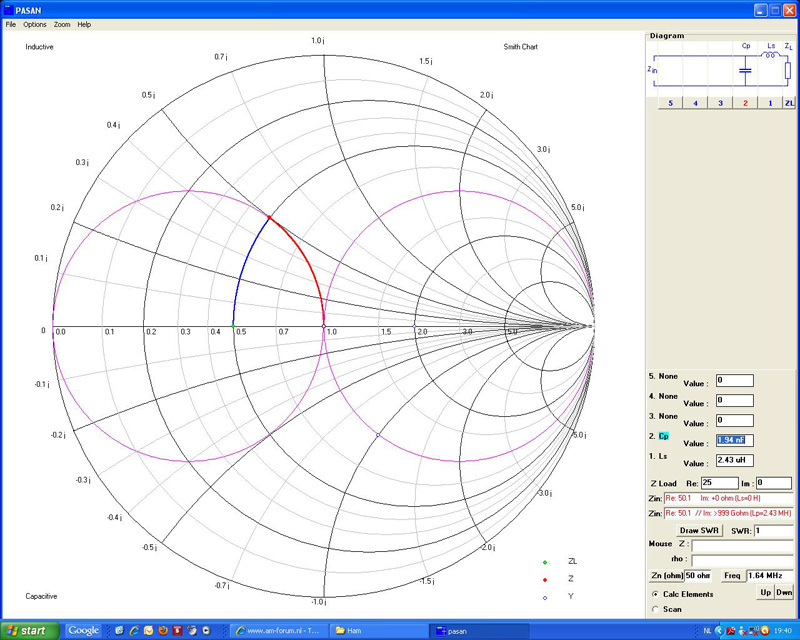Image resolution: width=800 pixels, height=640 pixels.
Task: Open the Options menu
Action: (34, 24)
